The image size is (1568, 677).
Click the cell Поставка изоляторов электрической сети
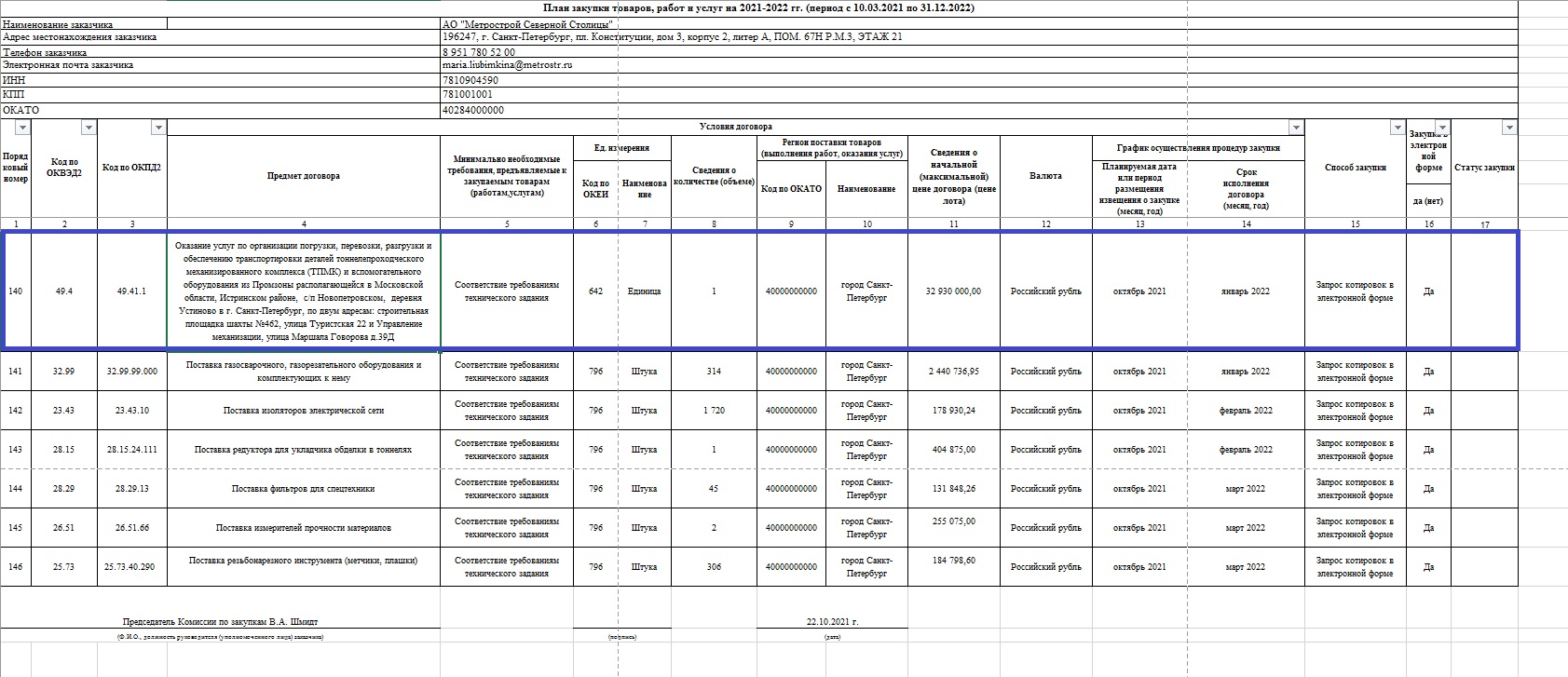pos(303,411)
